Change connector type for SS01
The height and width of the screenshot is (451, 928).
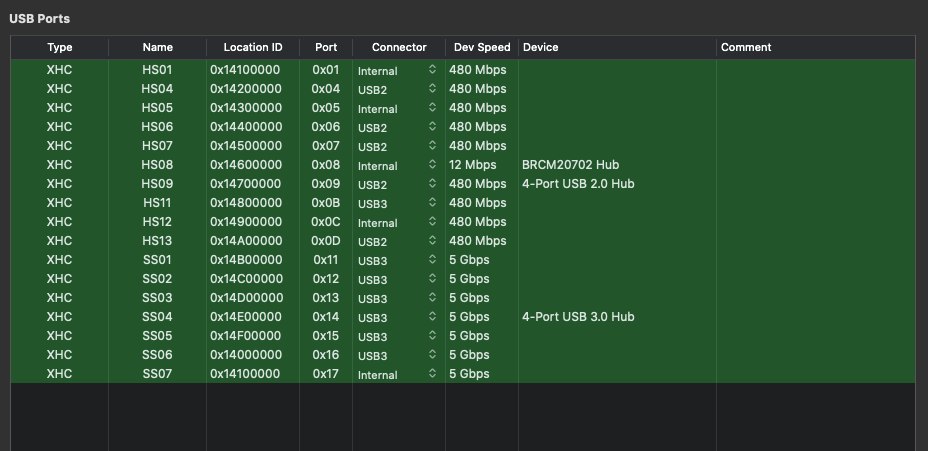click(397, 260)
